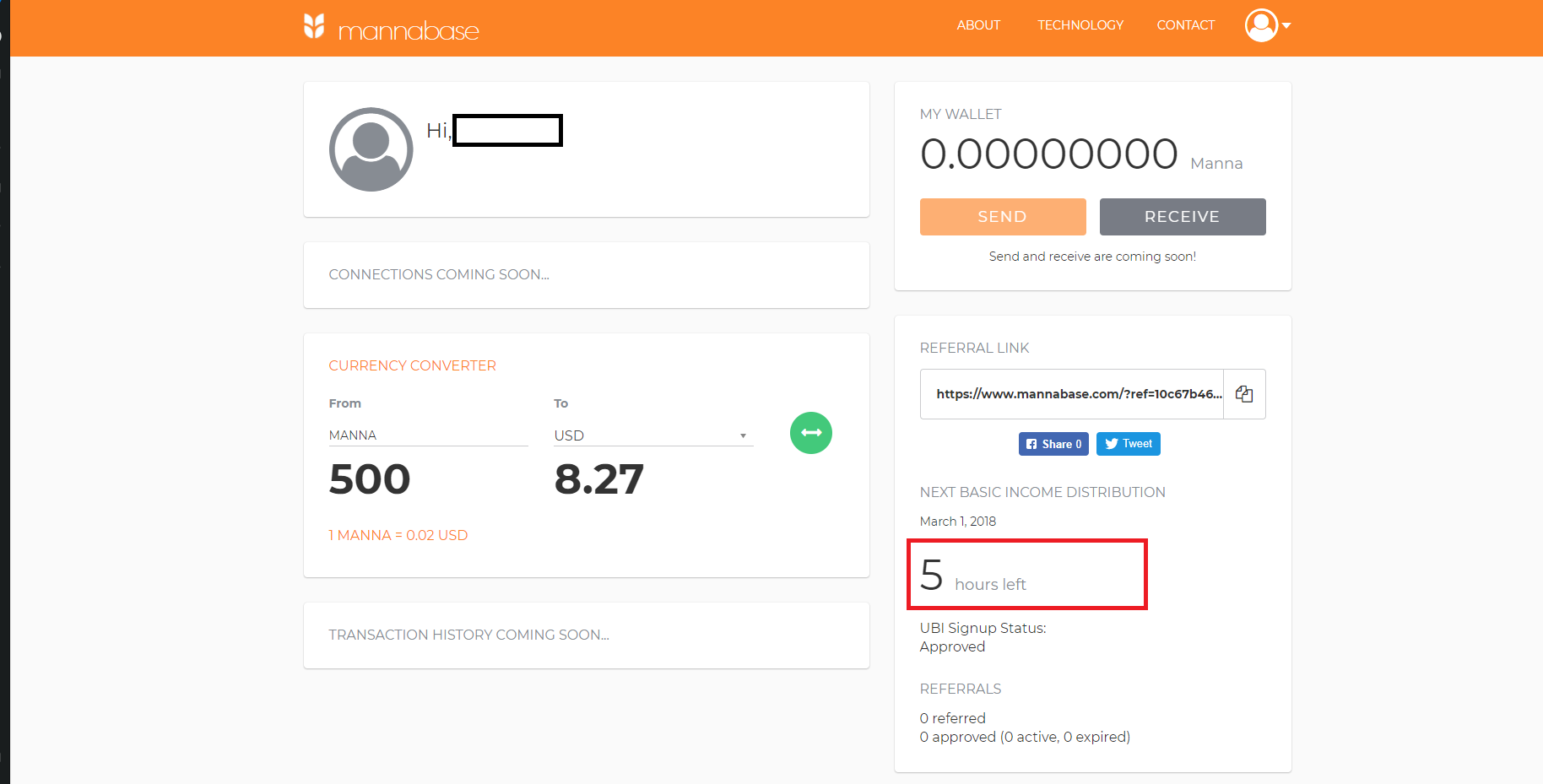Click the RECEIVE button in wallet
This screenshot has width=1543, height=784.
tap(1183, 217)
